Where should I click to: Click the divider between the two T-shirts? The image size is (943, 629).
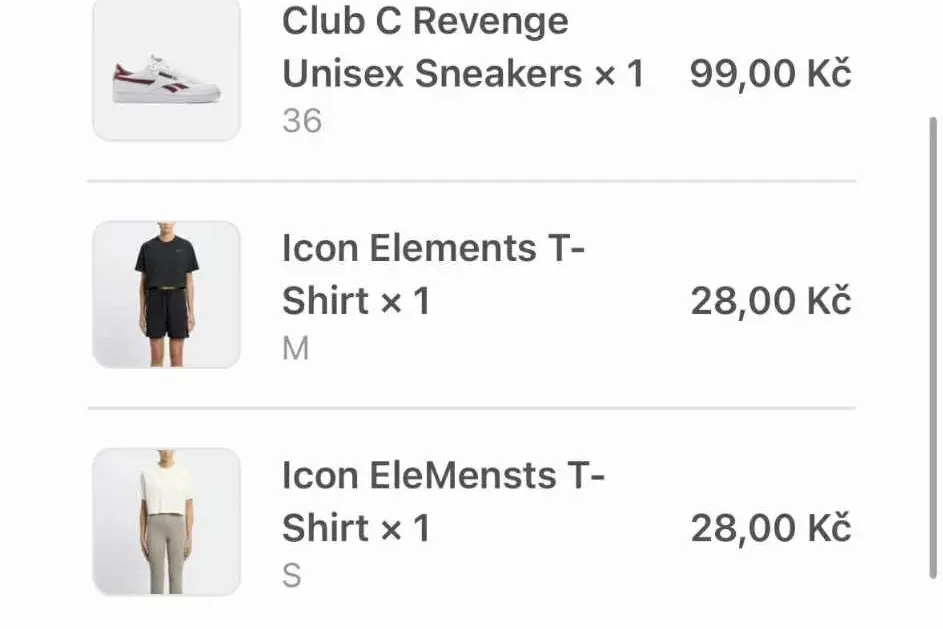472,408
